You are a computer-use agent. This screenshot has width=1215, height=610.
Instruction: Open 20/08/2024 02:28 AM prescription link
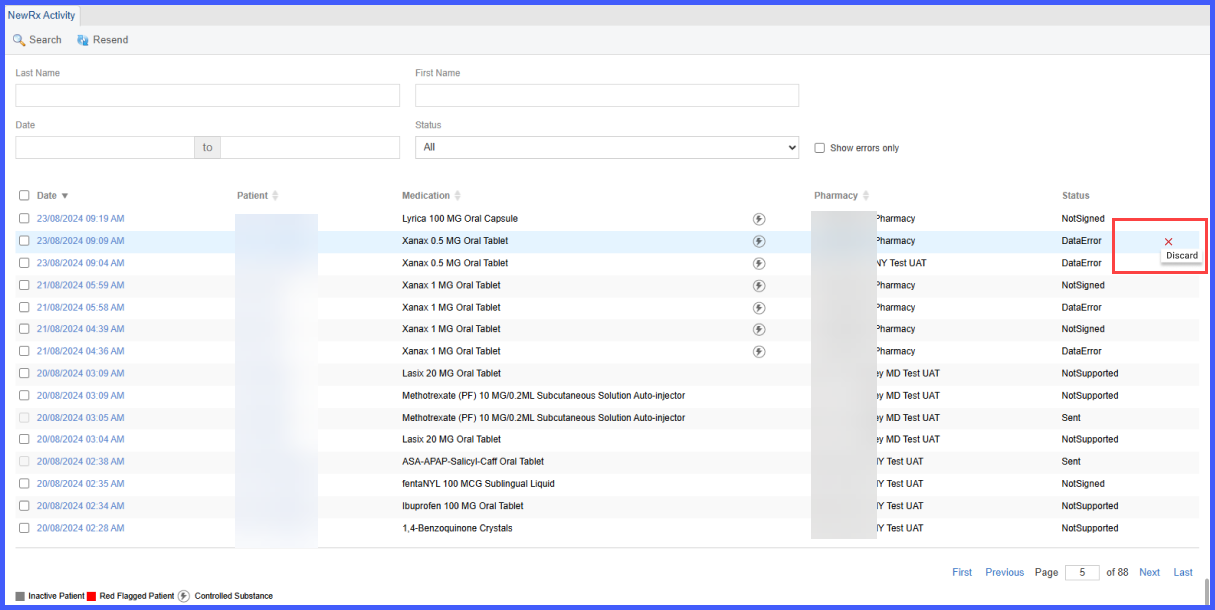pos(81,528)
